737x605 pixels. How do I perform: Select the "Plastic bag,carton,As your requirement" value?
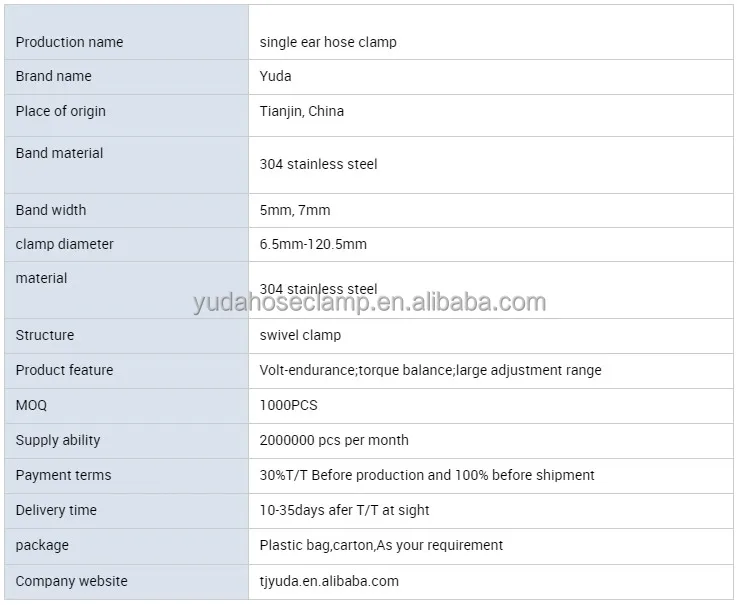381,545
